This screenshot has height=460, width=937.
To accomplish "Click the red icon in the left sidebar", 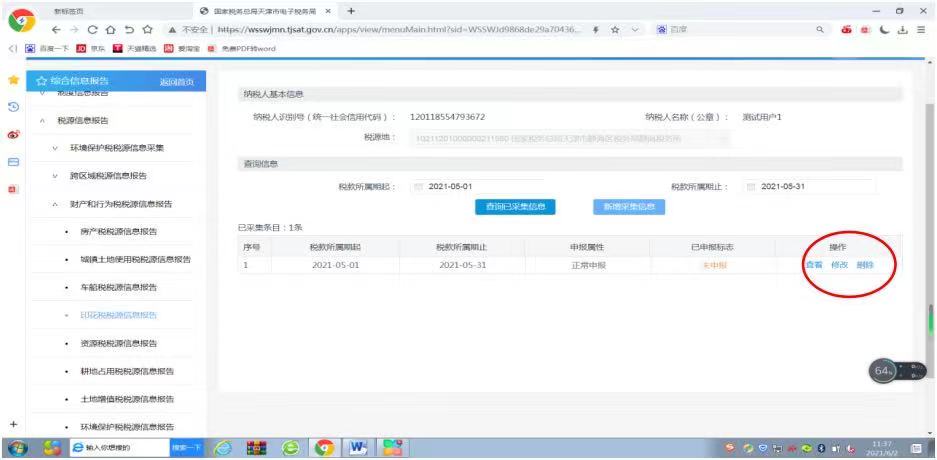I will [x=12, y=189].
